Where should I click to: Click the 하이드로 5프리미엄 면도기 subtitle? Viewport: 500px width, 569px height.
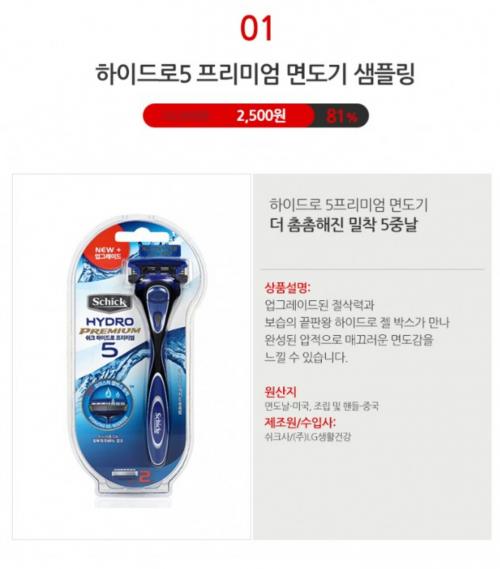click(349, 205)
